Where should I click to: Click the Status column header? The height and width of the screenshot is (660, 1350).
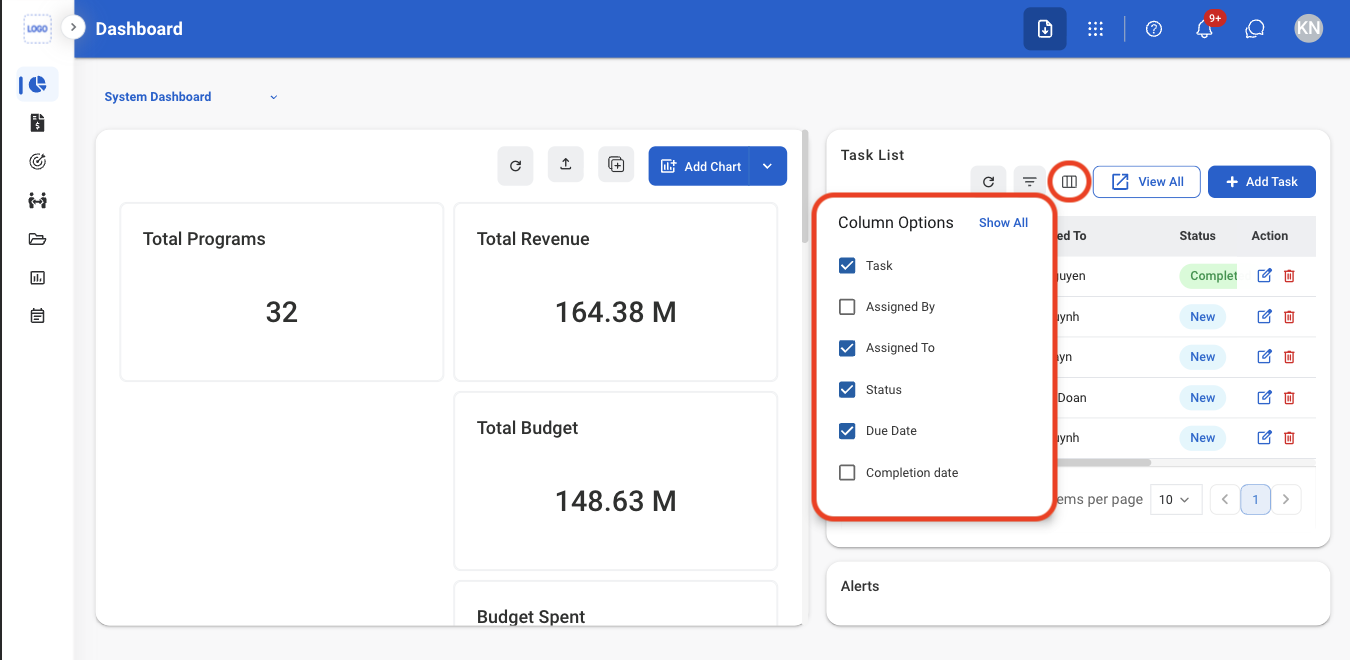click(x=1197, y=236)
